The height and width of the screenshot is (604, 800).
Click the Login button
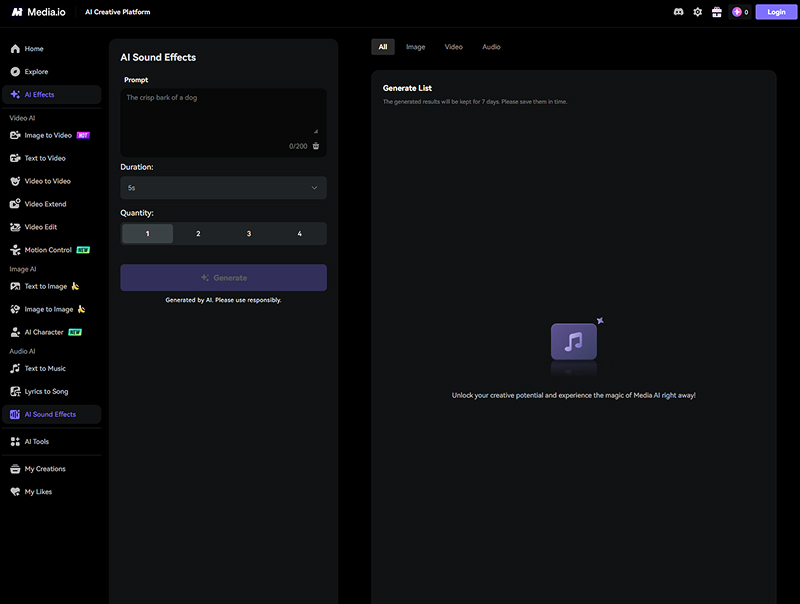click(776, 12)
